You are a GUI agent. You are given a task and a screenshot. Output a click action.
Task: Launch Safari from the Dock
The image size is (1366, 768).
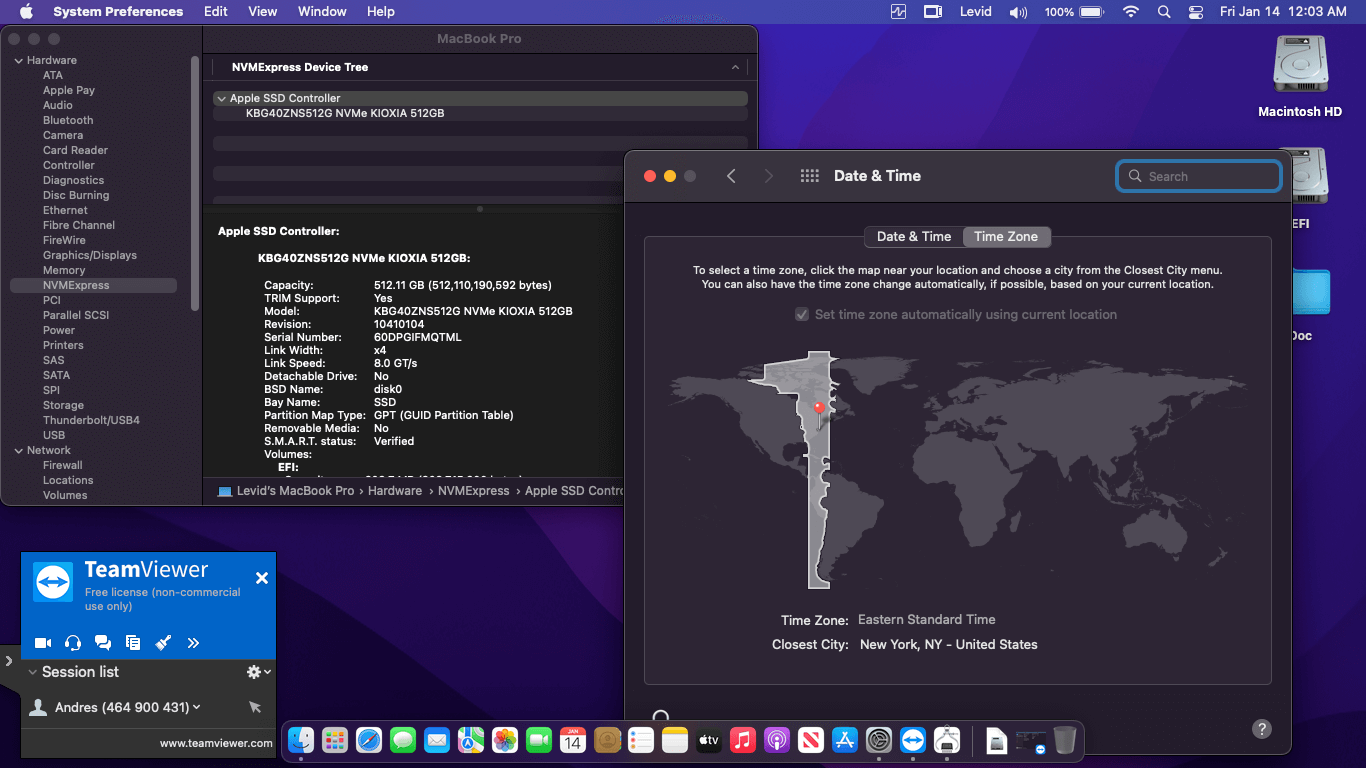tap(369, 740)
